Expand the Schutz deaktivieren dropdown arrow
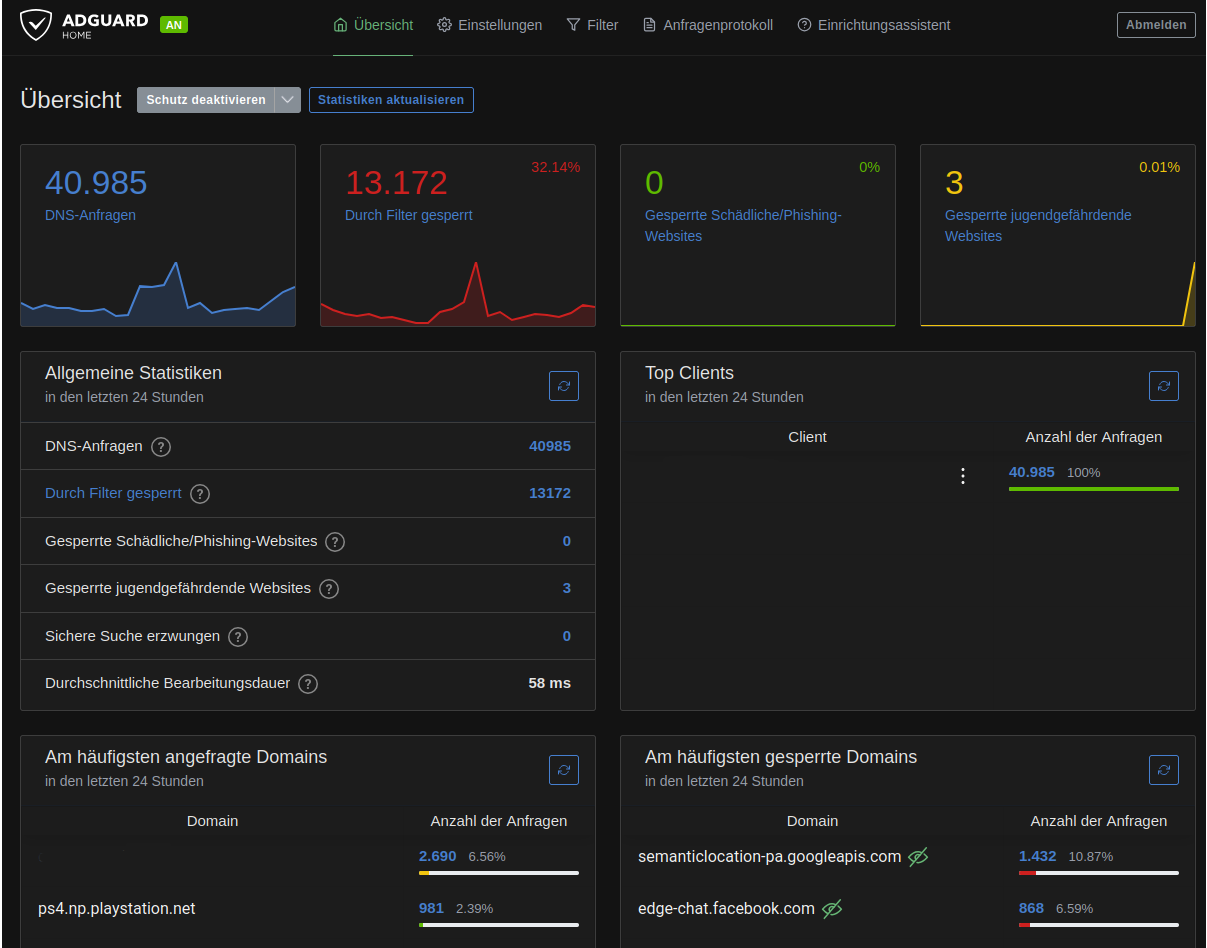Screen dimensions: 1207x948 (x=288, y=100)
